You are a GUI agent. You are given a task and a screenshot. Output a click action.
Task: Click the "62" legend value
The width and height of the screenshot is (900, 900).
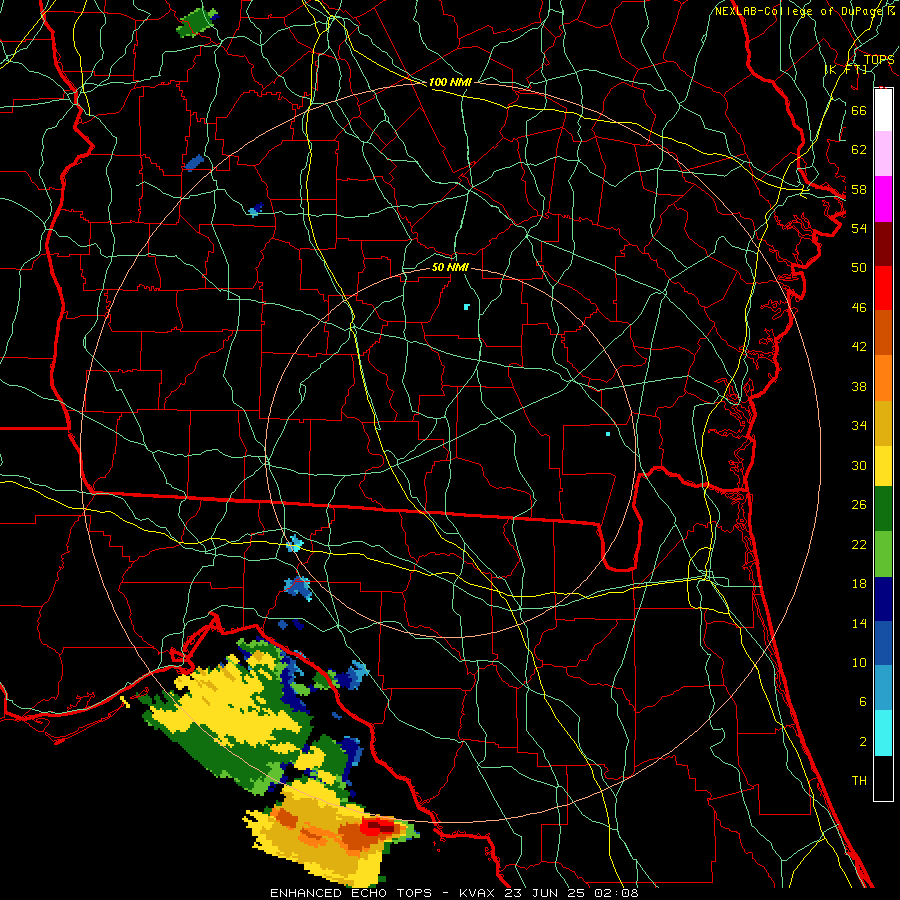pos(859,150)
